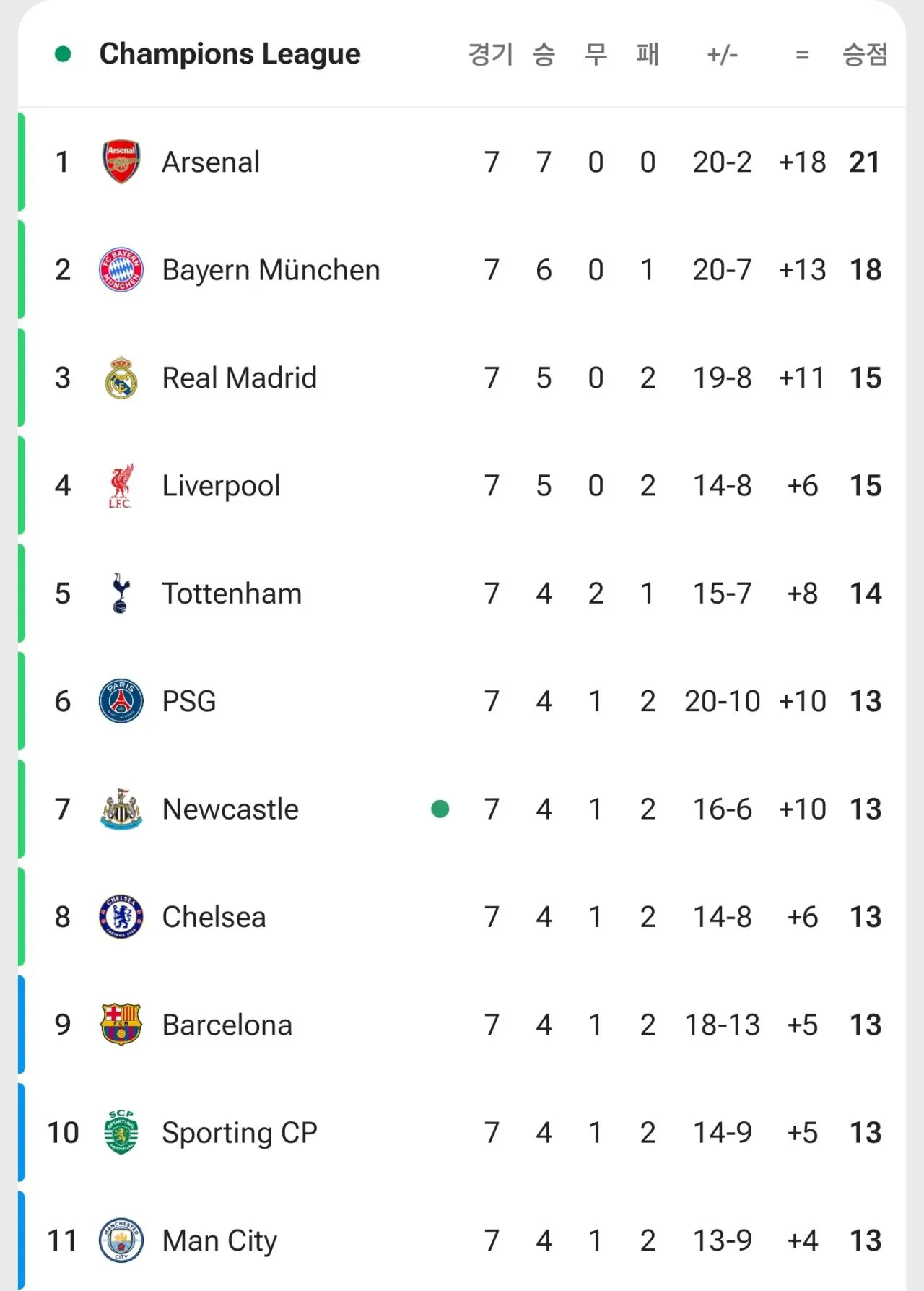Click the Chelsea club badge
The image size is (924, 1291).
click(121, 917)
